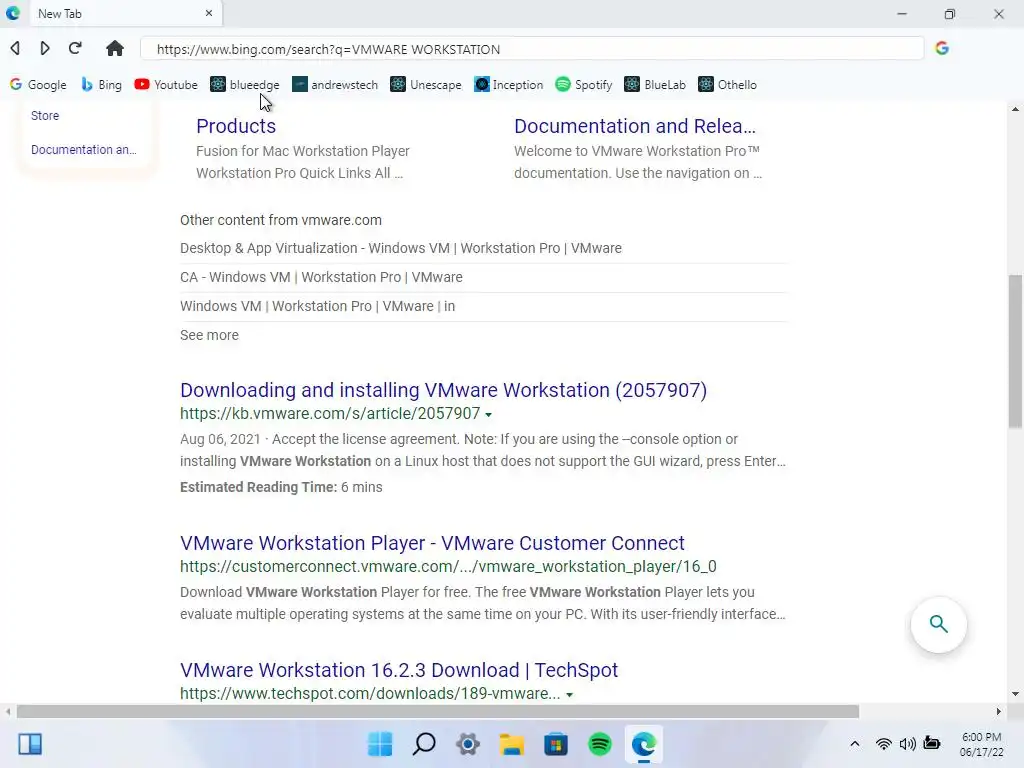Screen dimensions: 1024x768
Task: Open CA - Windows VM Workstation Pro link
Action: 321,277
